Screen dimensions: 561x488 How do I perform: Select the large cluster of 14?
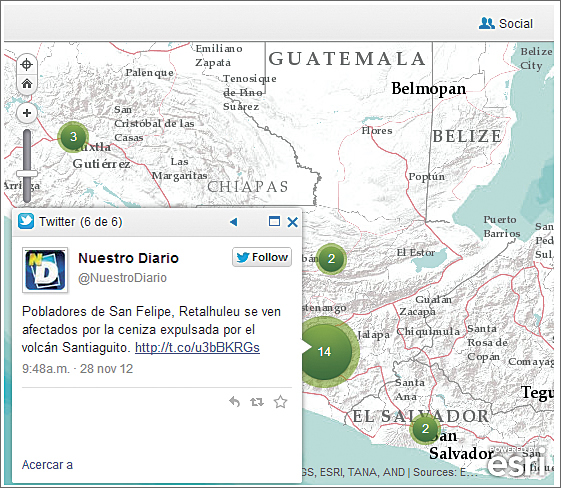coord(324,352)
